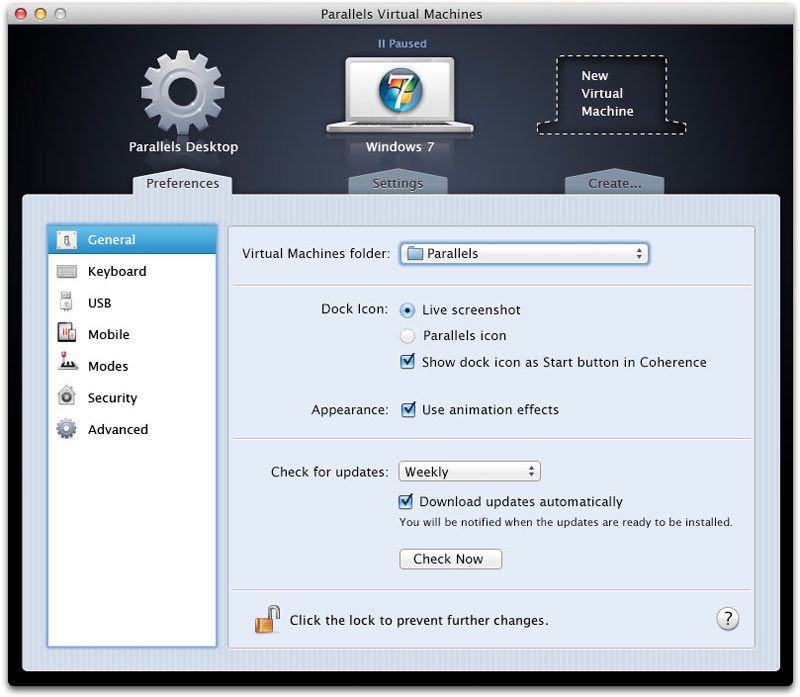
Task: Open the Create... tab
Action: point(614,184)
